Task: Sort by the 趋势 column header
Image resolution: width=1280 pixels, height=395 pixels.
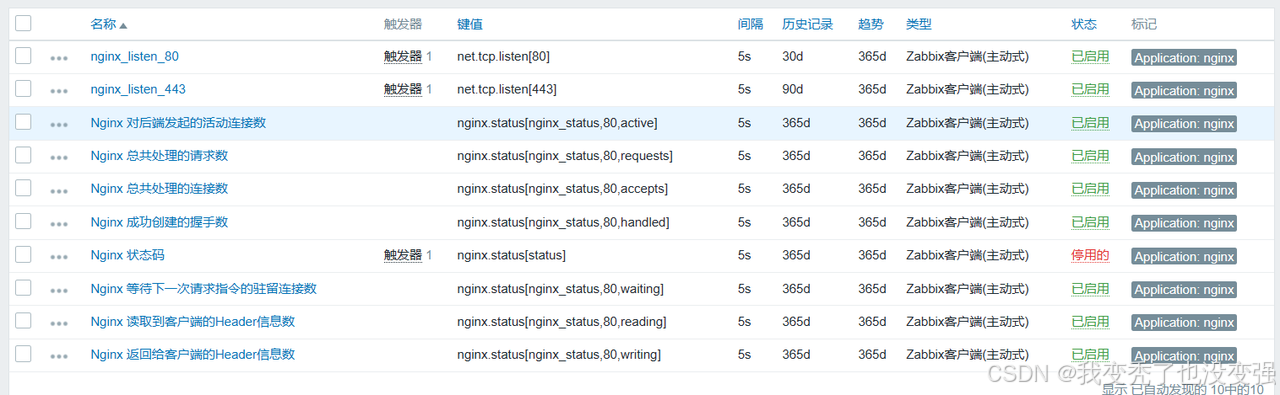Action: 870,24
